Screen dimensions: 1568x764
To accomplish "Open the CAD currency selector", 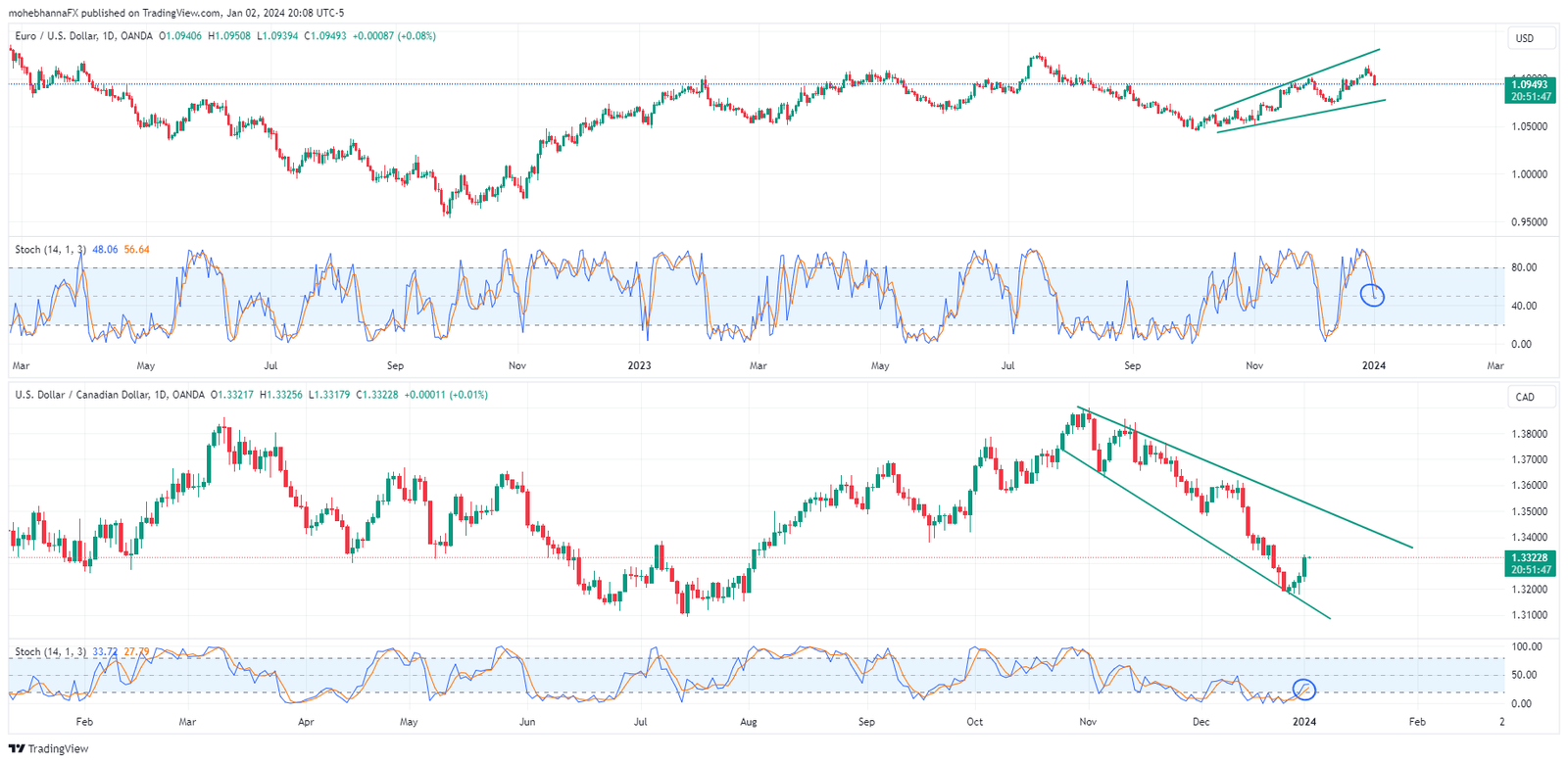I will [1525, 397].
